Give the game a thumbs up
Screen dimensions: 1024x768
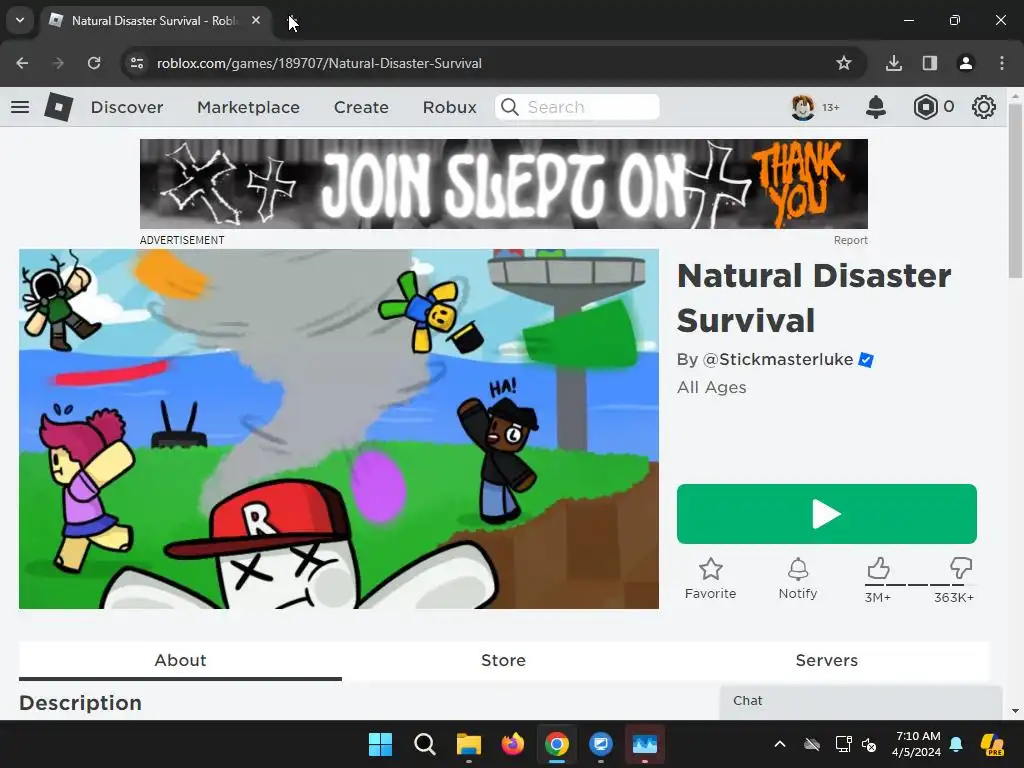coord(878,568)
